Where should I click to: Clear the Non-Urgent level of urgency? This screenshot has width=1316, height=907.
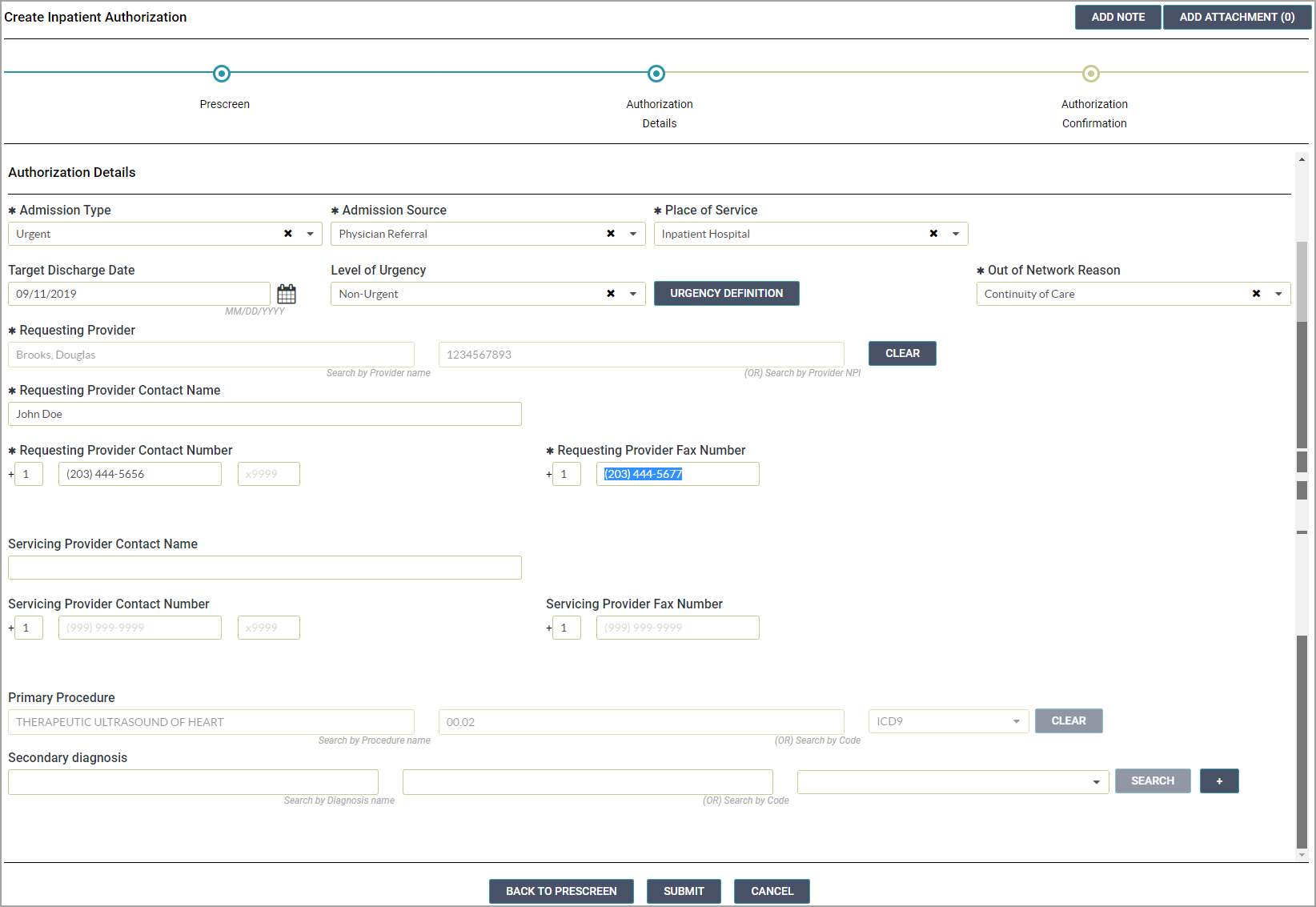(611, 294)
